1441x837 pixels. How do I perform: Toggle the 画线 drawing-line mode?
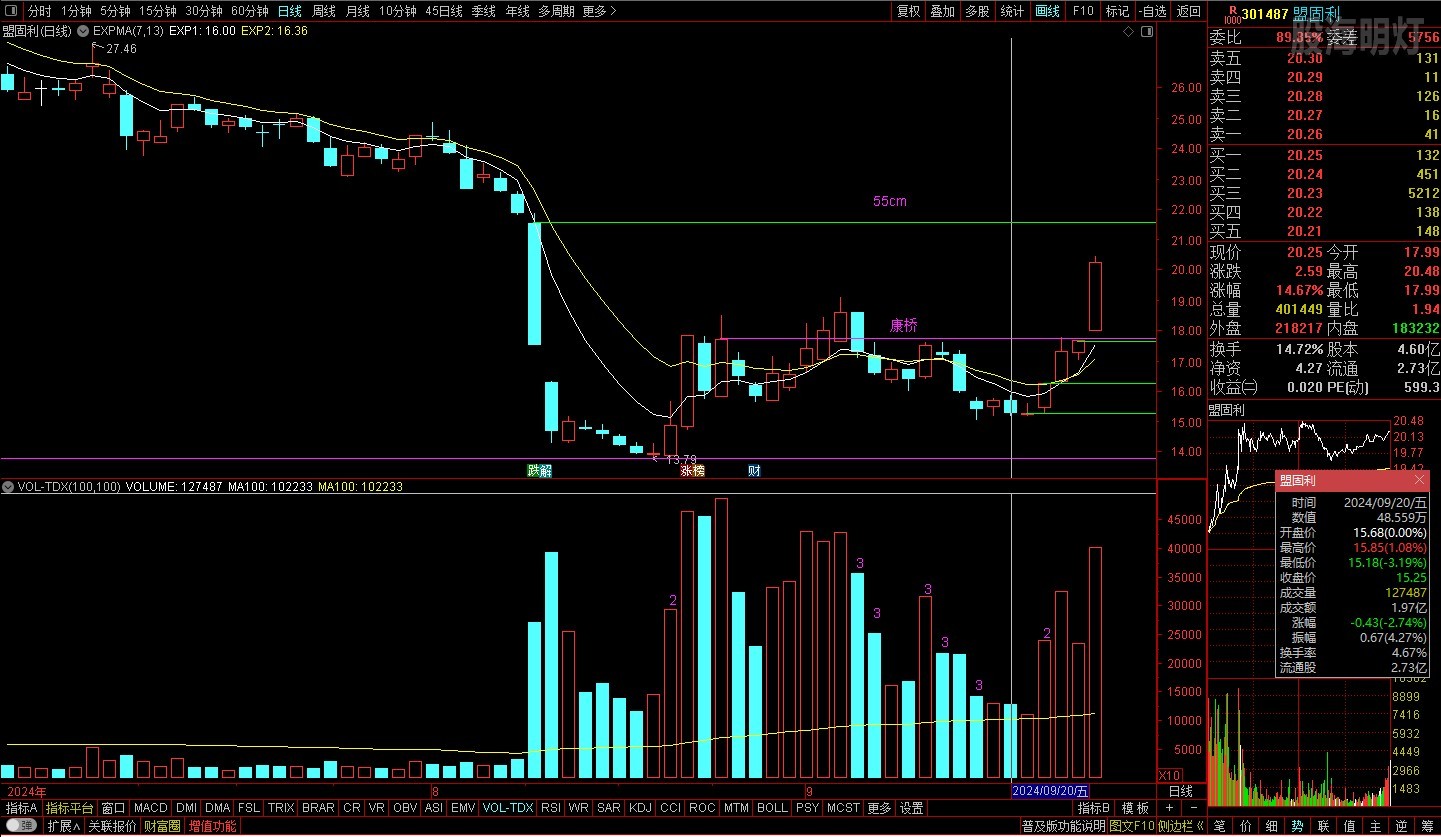click(x=1047, y=11)
